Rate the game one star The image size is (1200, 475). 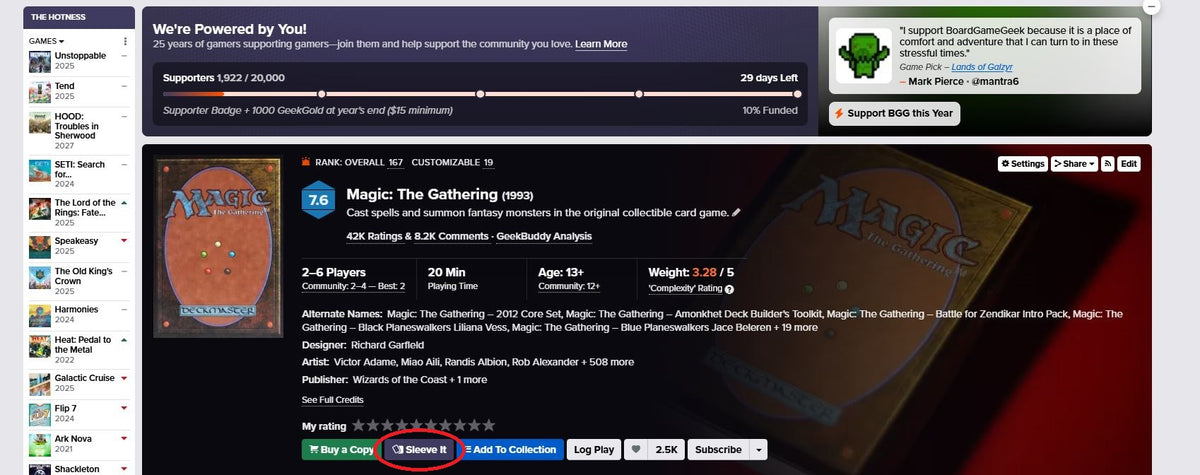(x=358, y=425)
